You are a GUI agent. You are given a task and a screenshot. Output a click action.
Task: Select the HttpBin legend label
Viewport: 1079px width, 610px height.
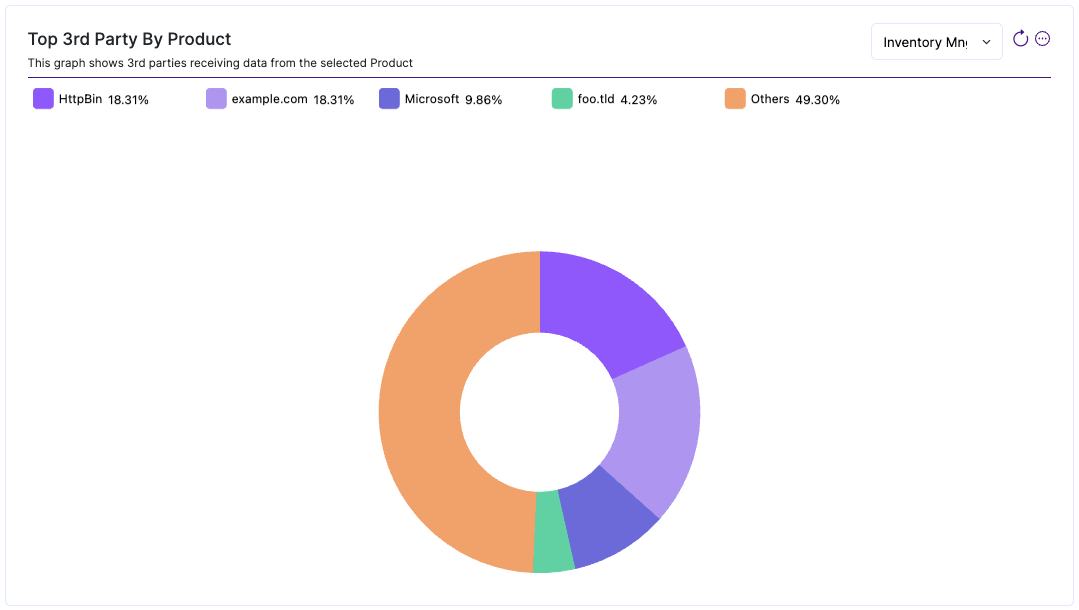[80, 99]
